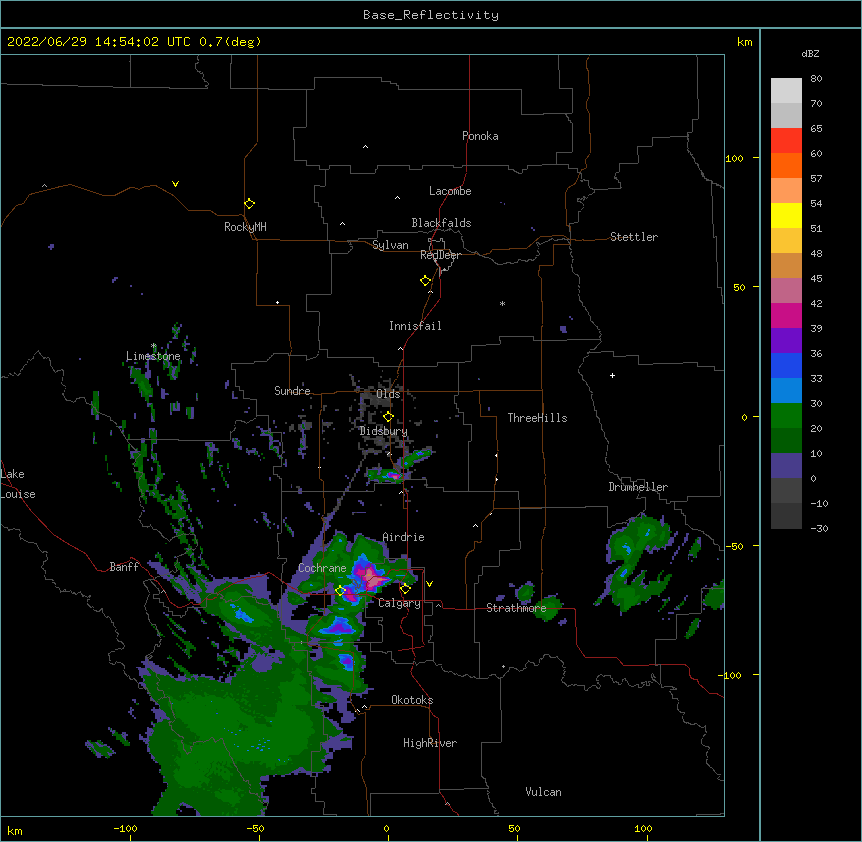Image resolution: width=862 pixels, height=842 pixels.
Task: Click the Ponoka city label
Action: point(480,136)
